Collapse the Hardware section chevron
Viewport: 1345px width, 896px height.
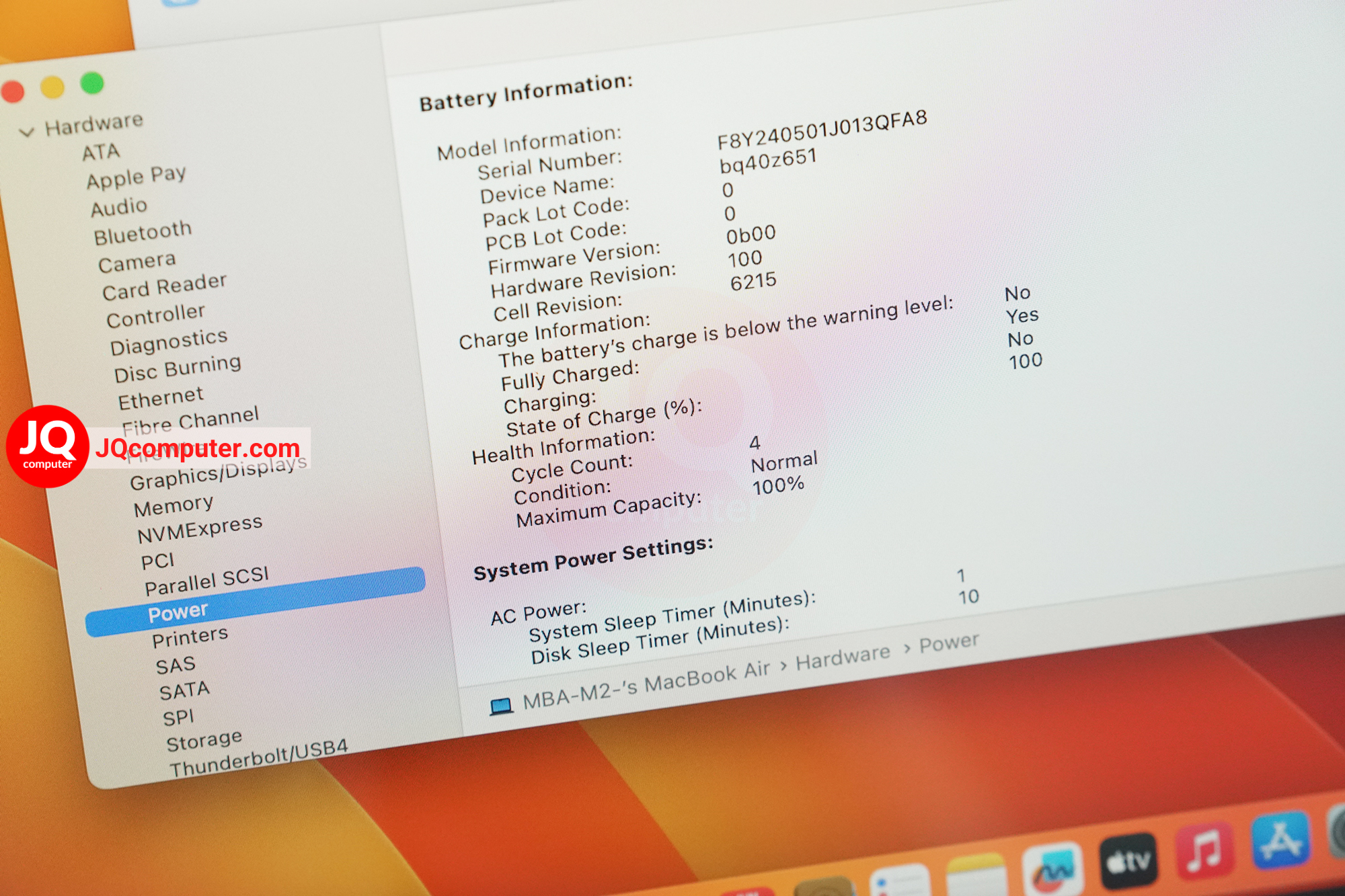coord(27,132)
